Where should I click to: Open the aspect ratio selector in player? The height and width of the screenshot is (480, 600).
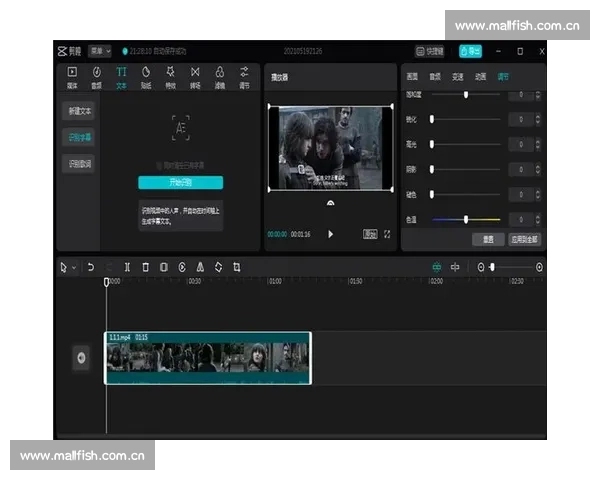point(369,234)
